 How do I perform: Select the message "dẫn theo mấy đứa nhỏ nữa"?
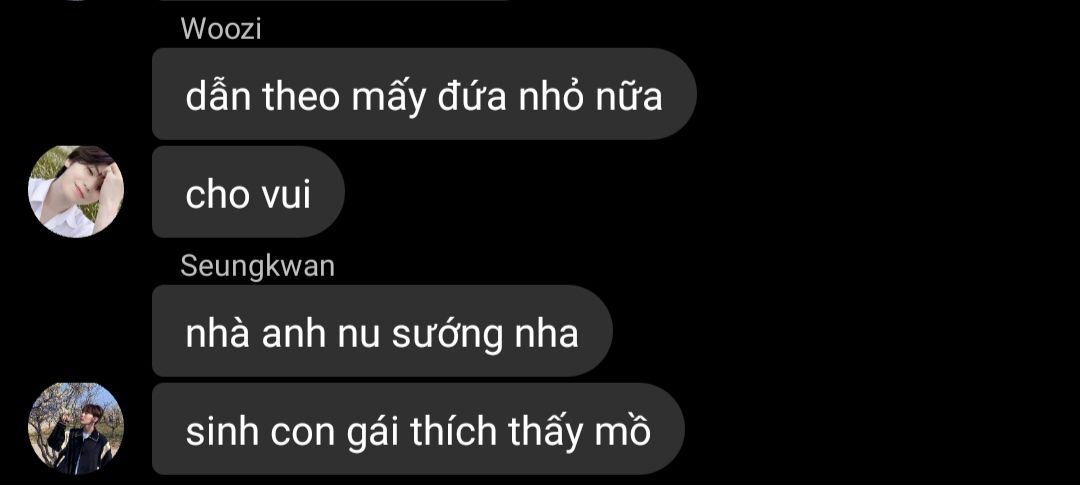pyautogui.click(x=424, y=94)
